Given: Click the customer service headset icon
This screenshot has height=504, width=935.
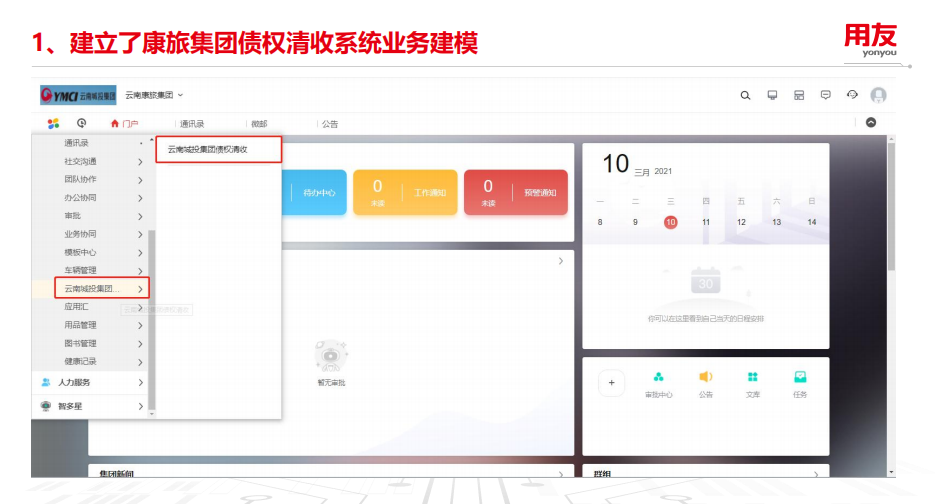Looking at the screenshot, I should coord(852,95).
